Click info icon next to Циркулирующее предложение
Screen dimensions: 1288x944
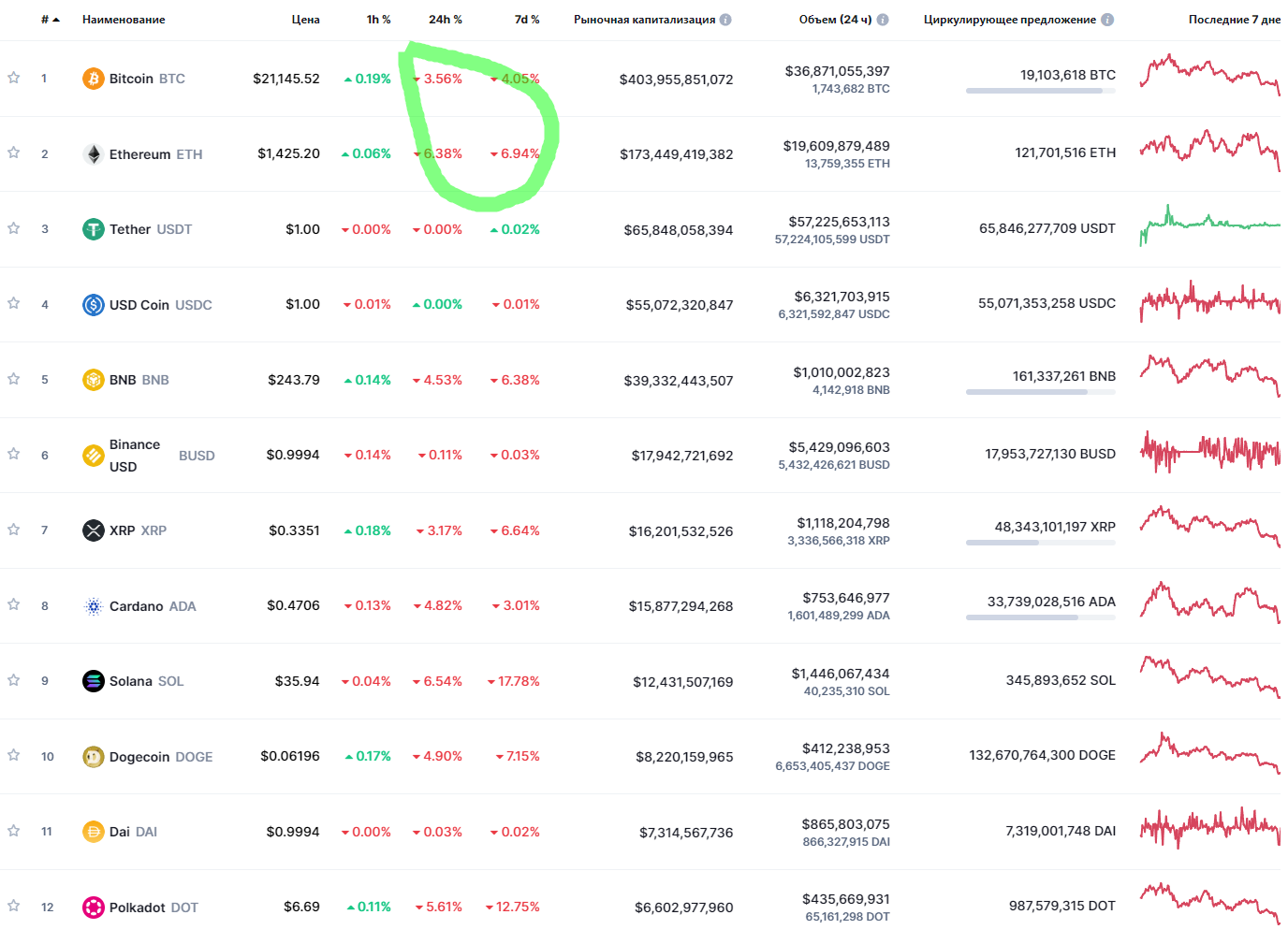(x=1107, y=20)
